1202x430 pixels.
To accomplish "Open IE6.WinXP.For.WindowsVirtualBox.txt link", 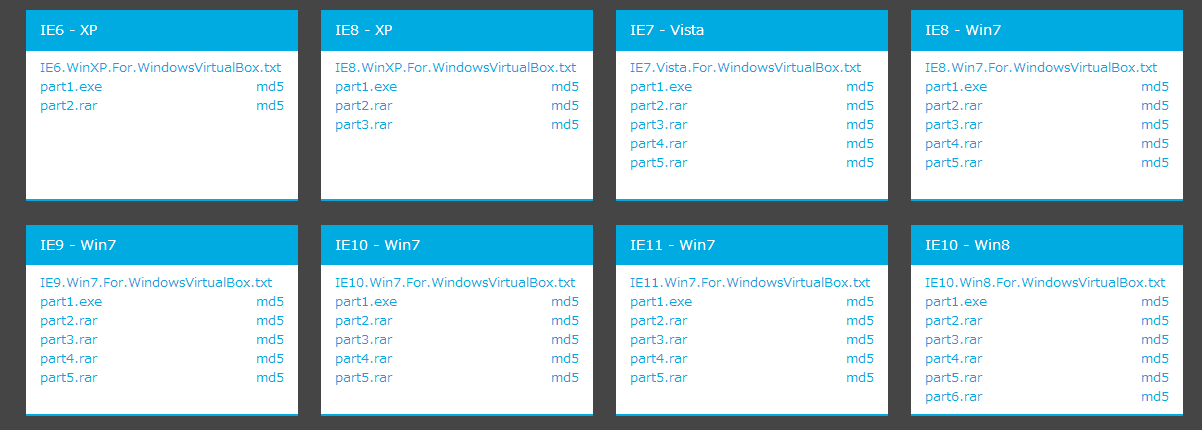I will 160,68.
